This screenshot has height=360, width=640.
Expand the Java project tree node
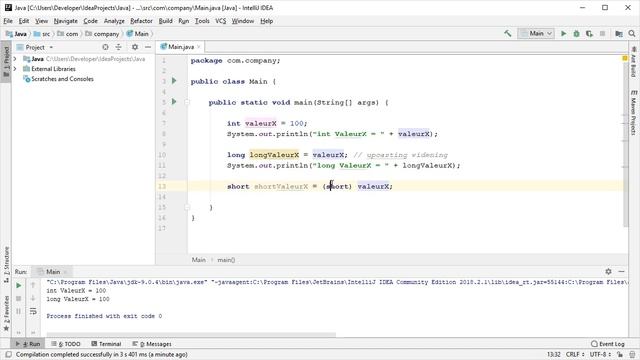point(15,59)
